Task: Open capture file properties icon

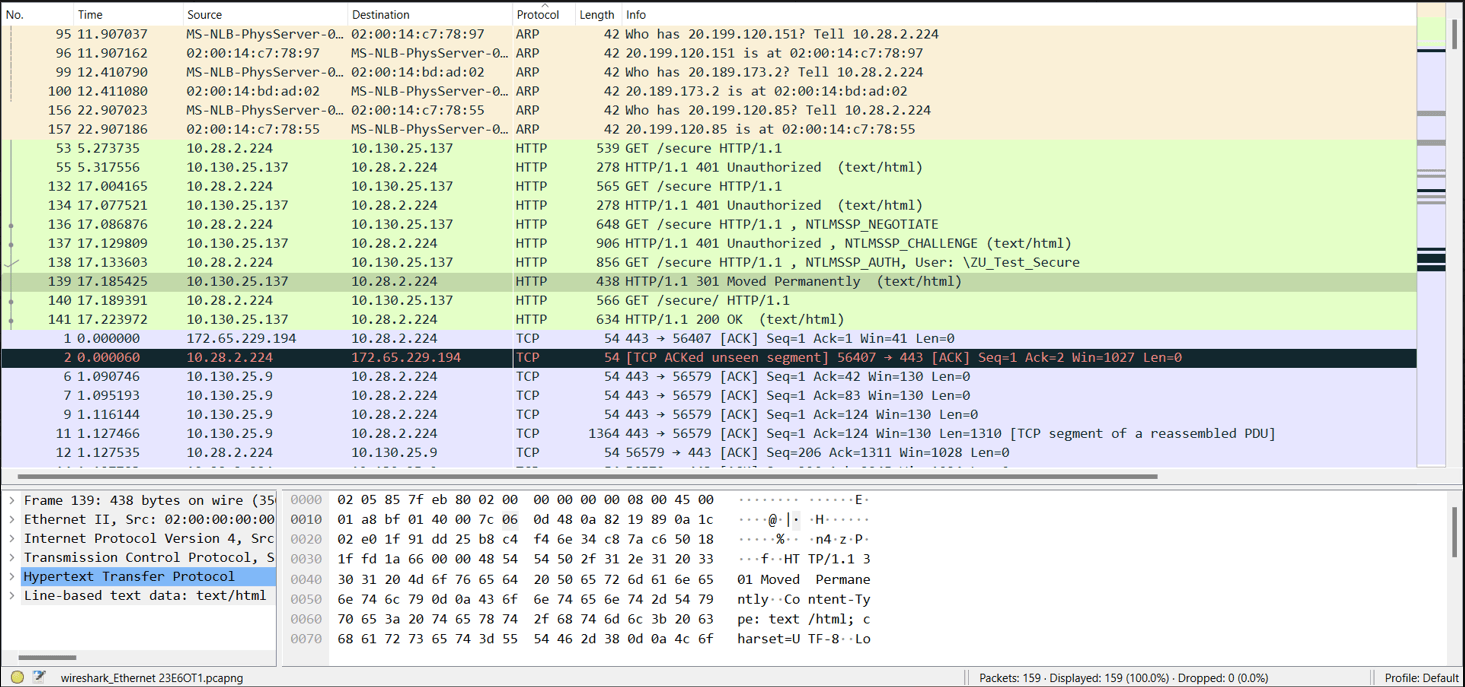Action: tap(39, 677)
